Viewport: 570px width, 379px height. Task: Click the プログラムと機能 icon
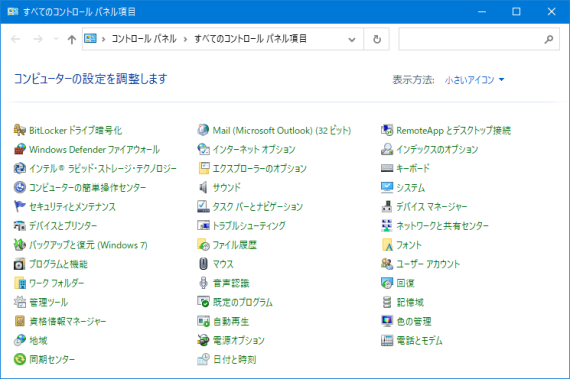[x=20, y=264]
